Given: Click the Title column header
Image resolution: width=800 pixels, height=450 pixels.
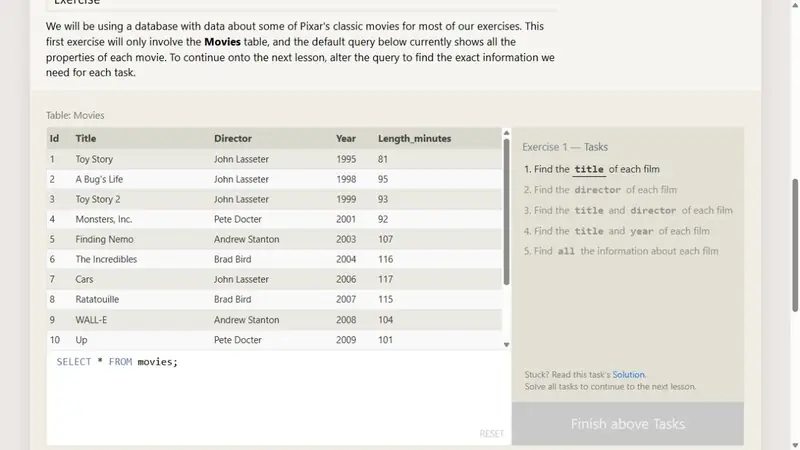Looking at the screenshot, I should click(x=86, y=138).
